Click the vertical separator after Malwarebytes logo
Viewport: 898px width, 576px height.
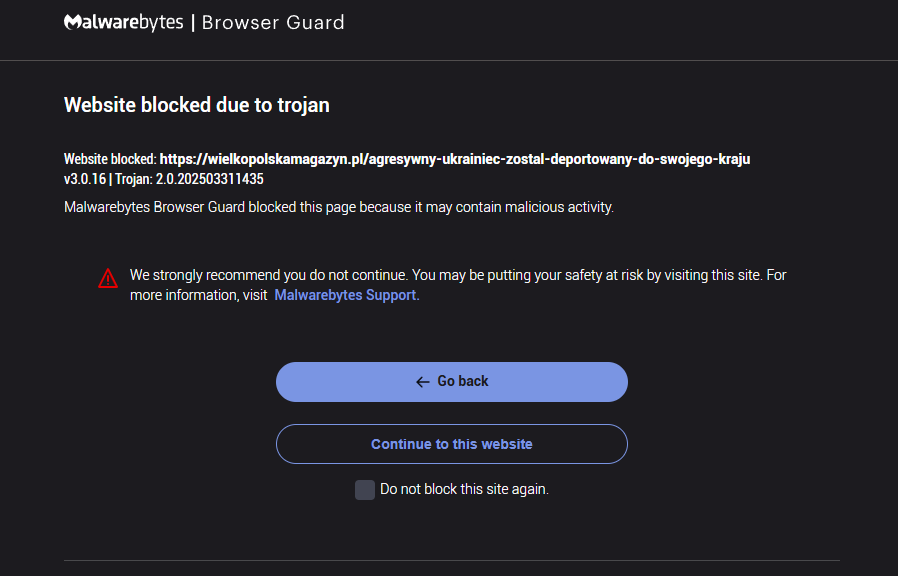tap(193, 22)
